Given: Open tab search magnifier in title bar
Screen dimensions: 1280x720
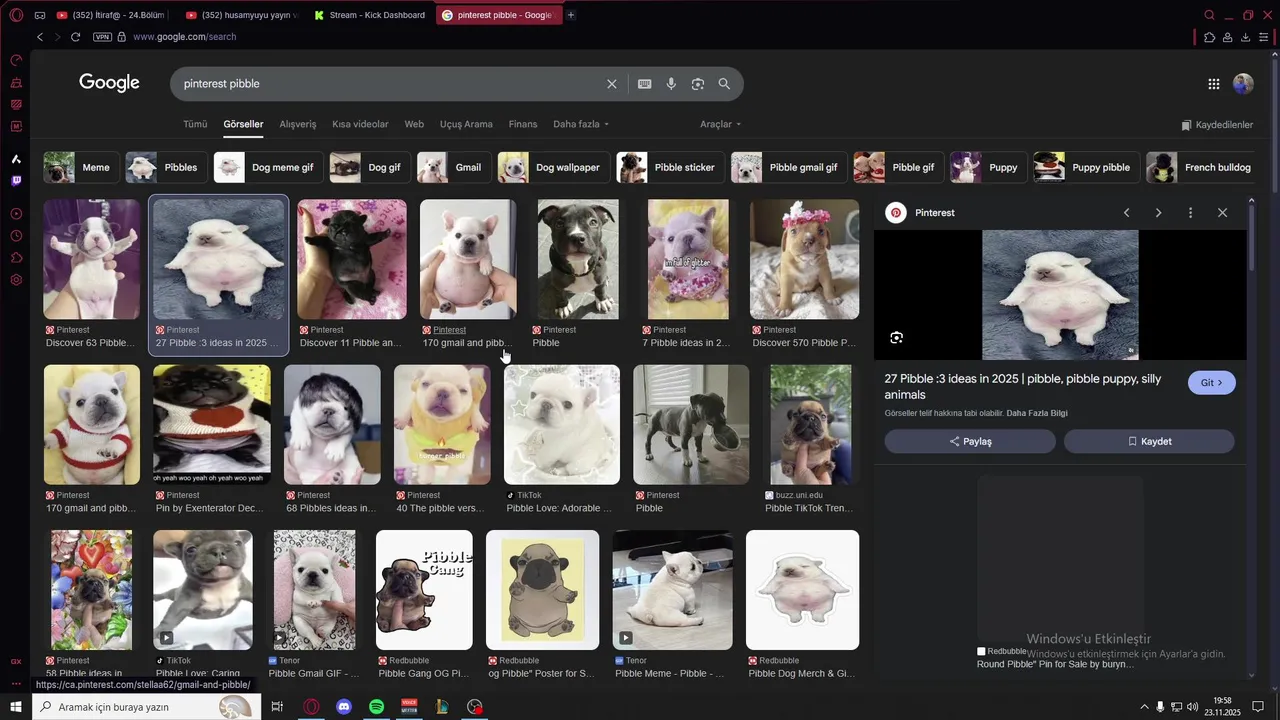Looking at the screenshot, I should [1209, 15].
